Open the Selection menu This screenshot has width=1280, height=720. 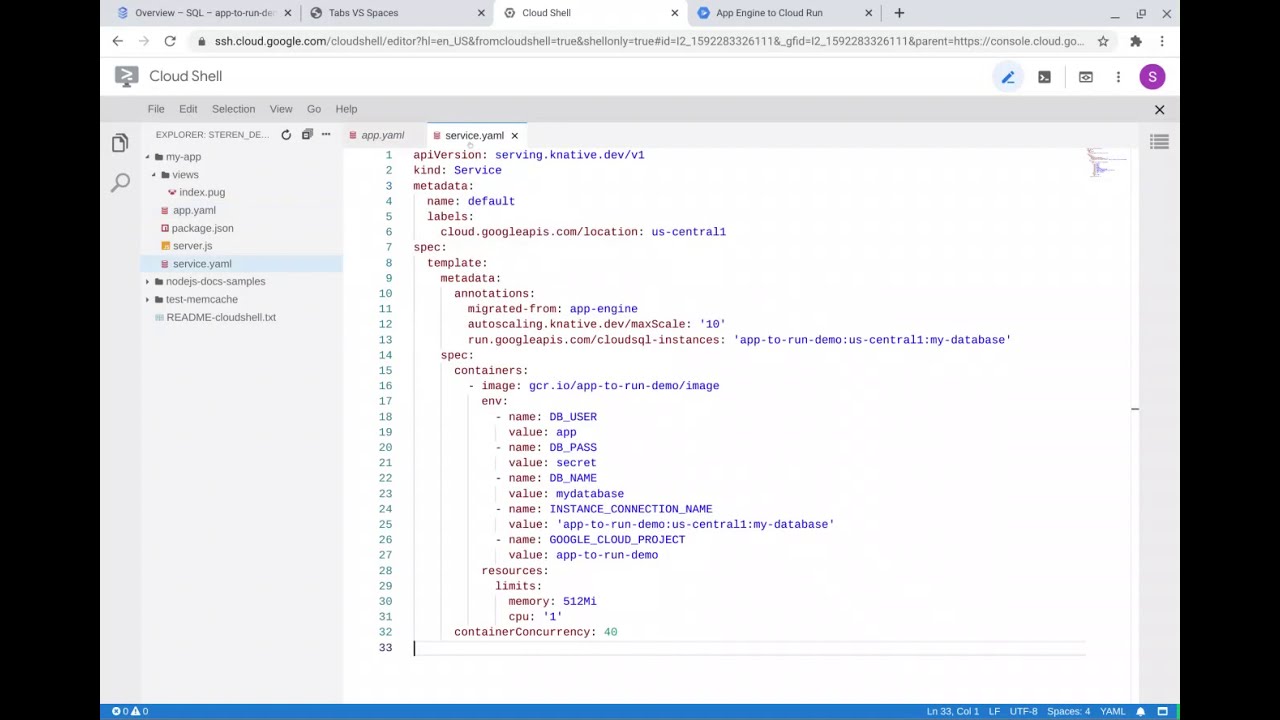[x=233, y=109]
